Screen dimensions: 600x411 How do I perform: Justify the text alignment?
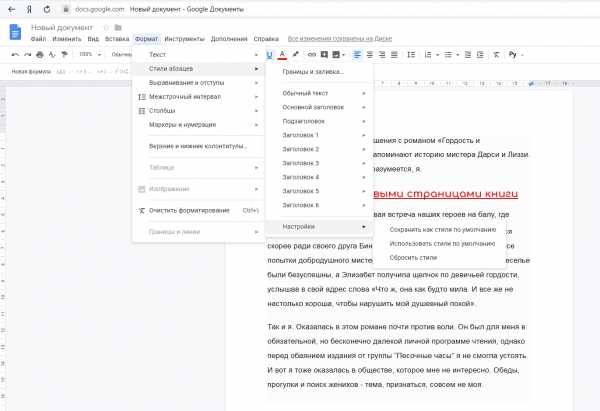[x=394, y=55]
